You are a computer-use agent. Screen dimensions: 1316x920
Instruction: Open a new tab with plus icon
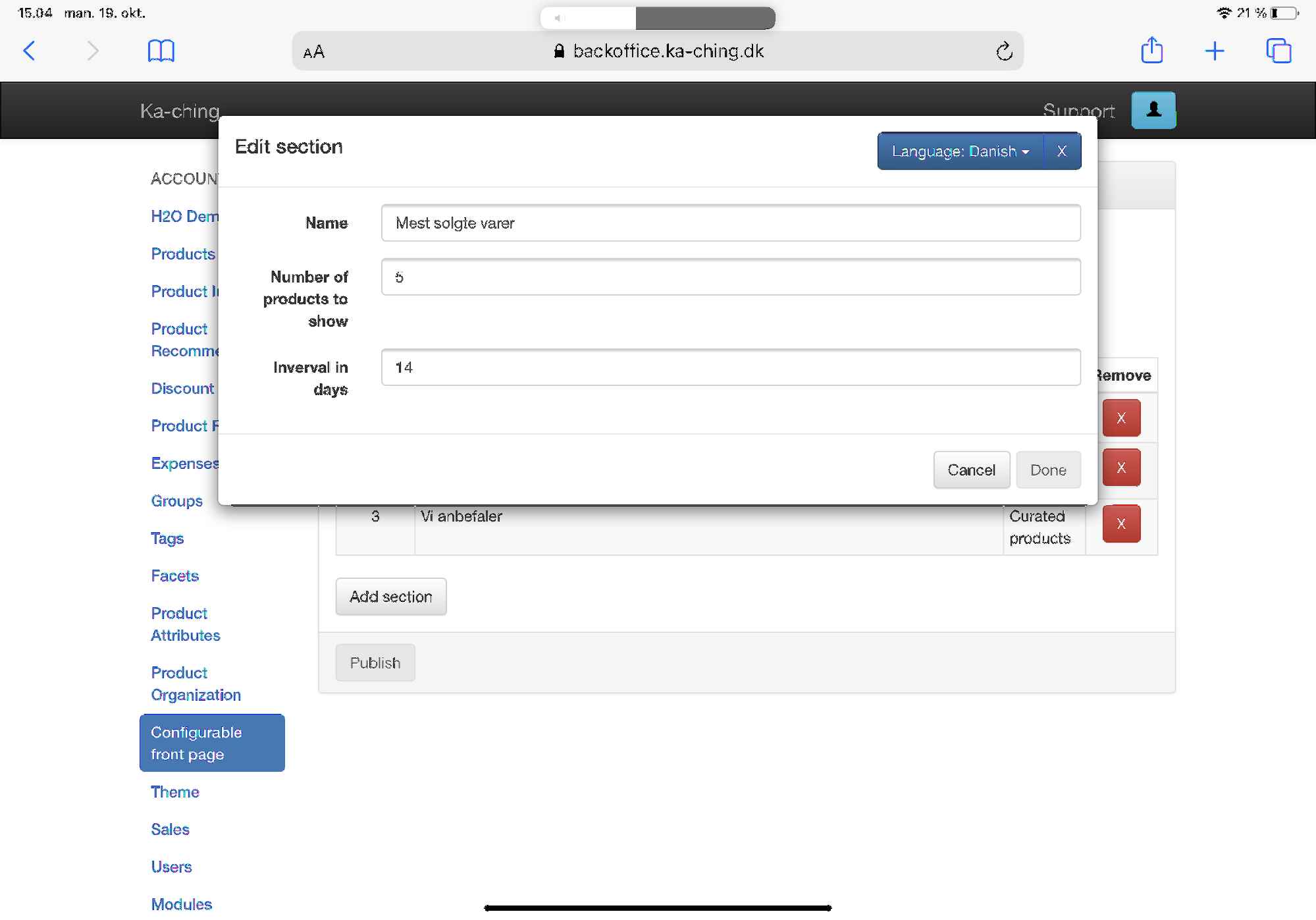click(x=1215, y=51)
